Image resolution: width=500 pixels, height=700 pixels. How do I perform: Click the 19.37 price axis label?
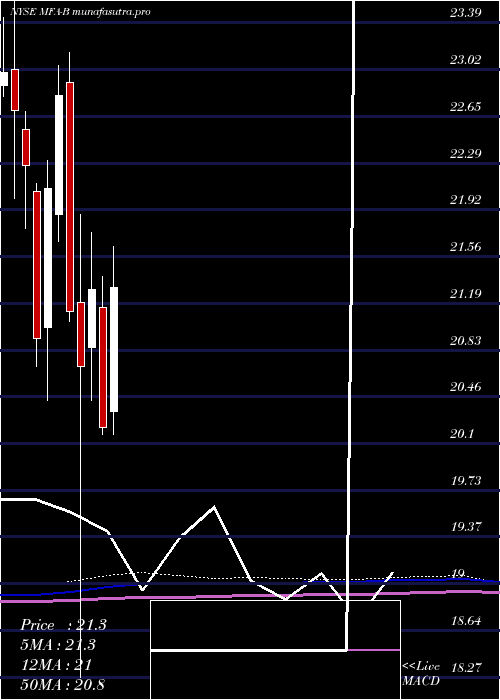465,527
